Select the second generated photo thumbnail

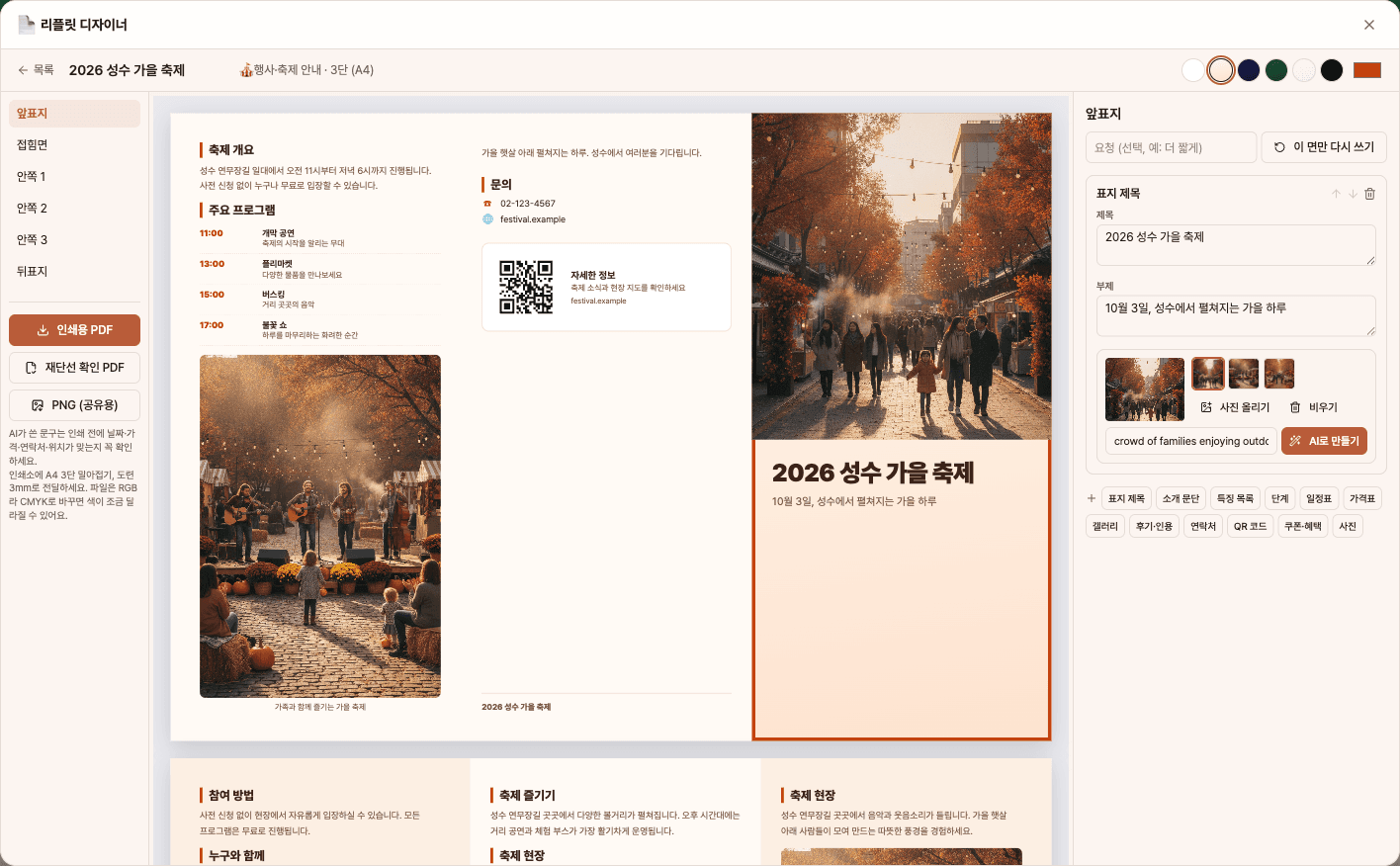click(x=1244, y=374)
